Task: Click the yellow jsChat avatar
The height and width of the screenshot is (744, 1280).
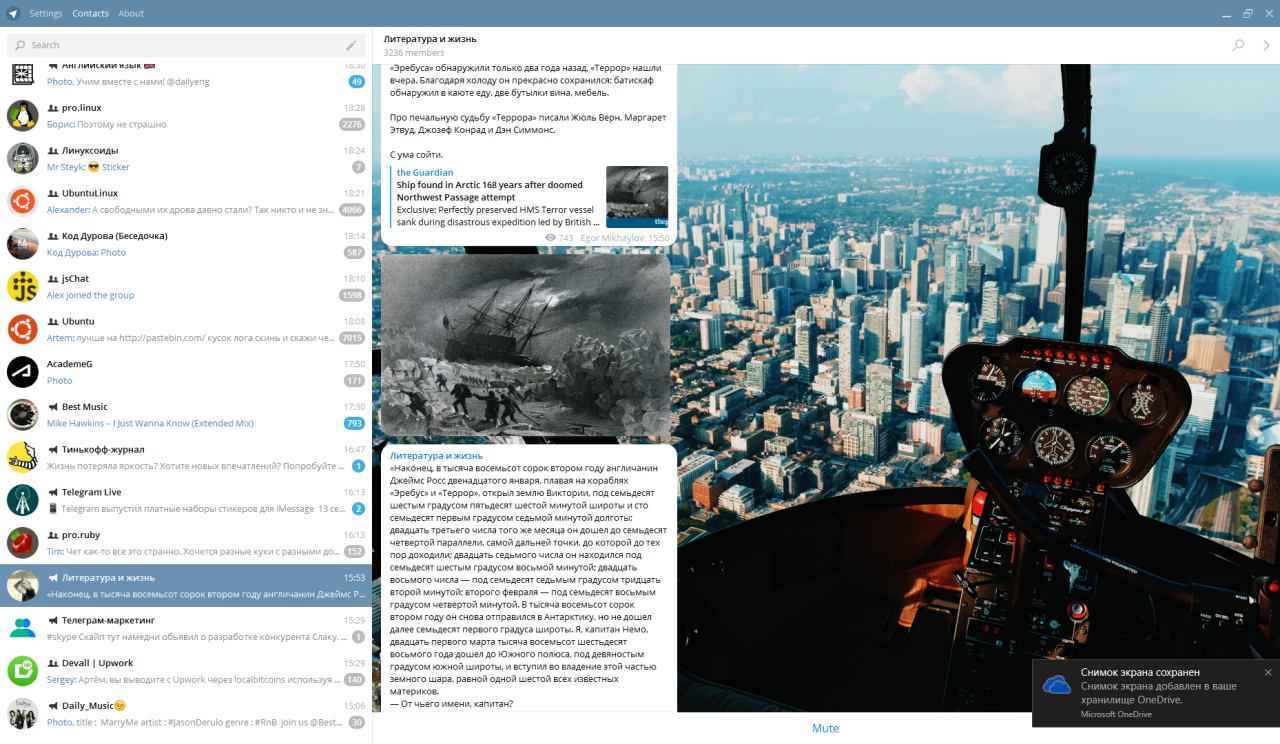Action: click(22, 287)
